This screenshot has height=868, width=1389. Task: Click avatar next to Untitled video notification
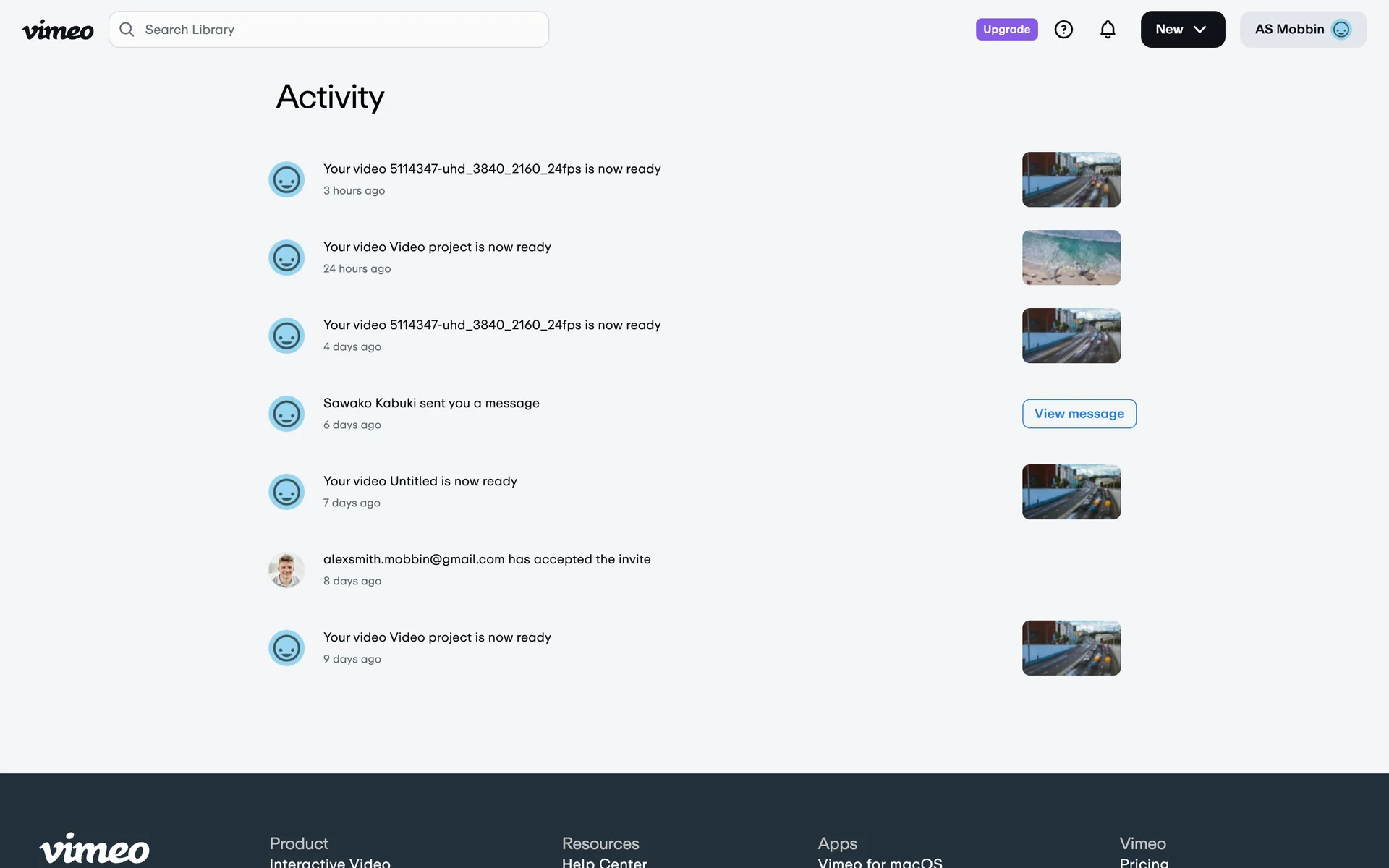pos(286,492)
